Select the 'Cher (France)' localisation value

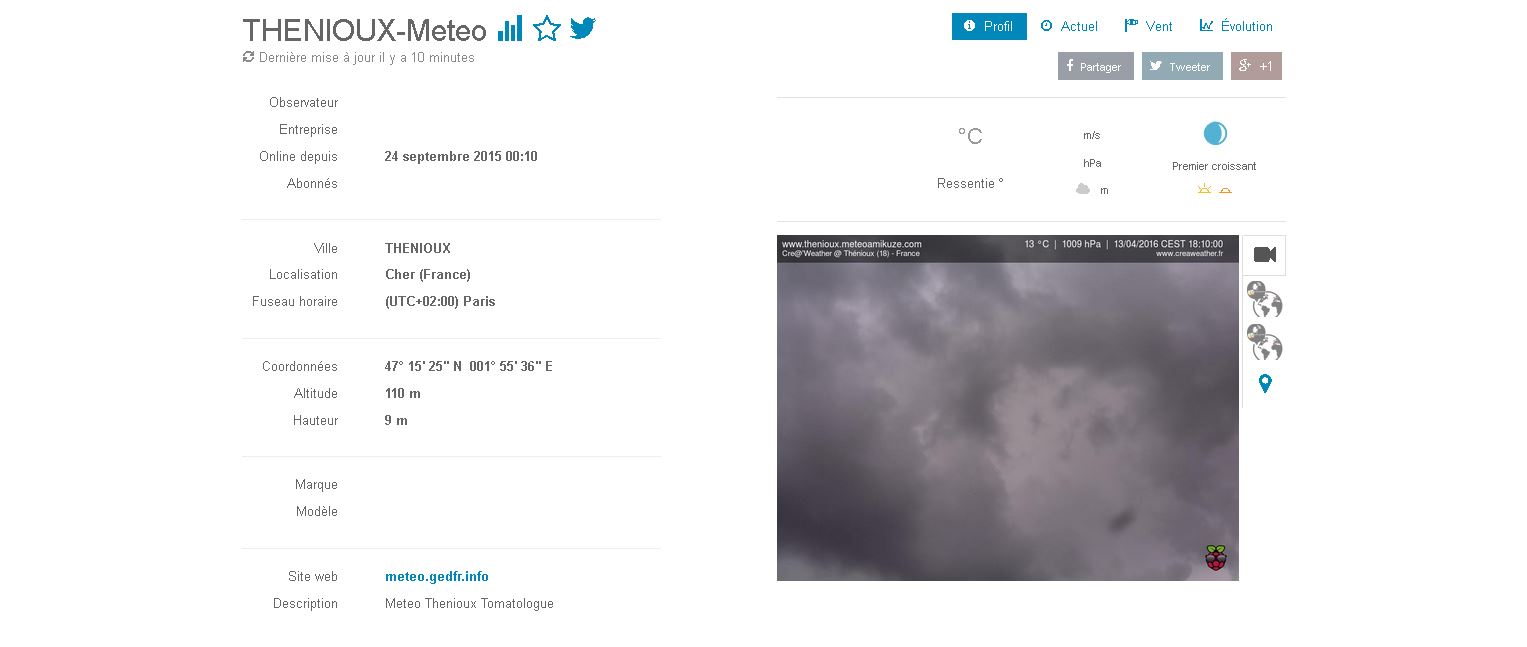(428, 274)
